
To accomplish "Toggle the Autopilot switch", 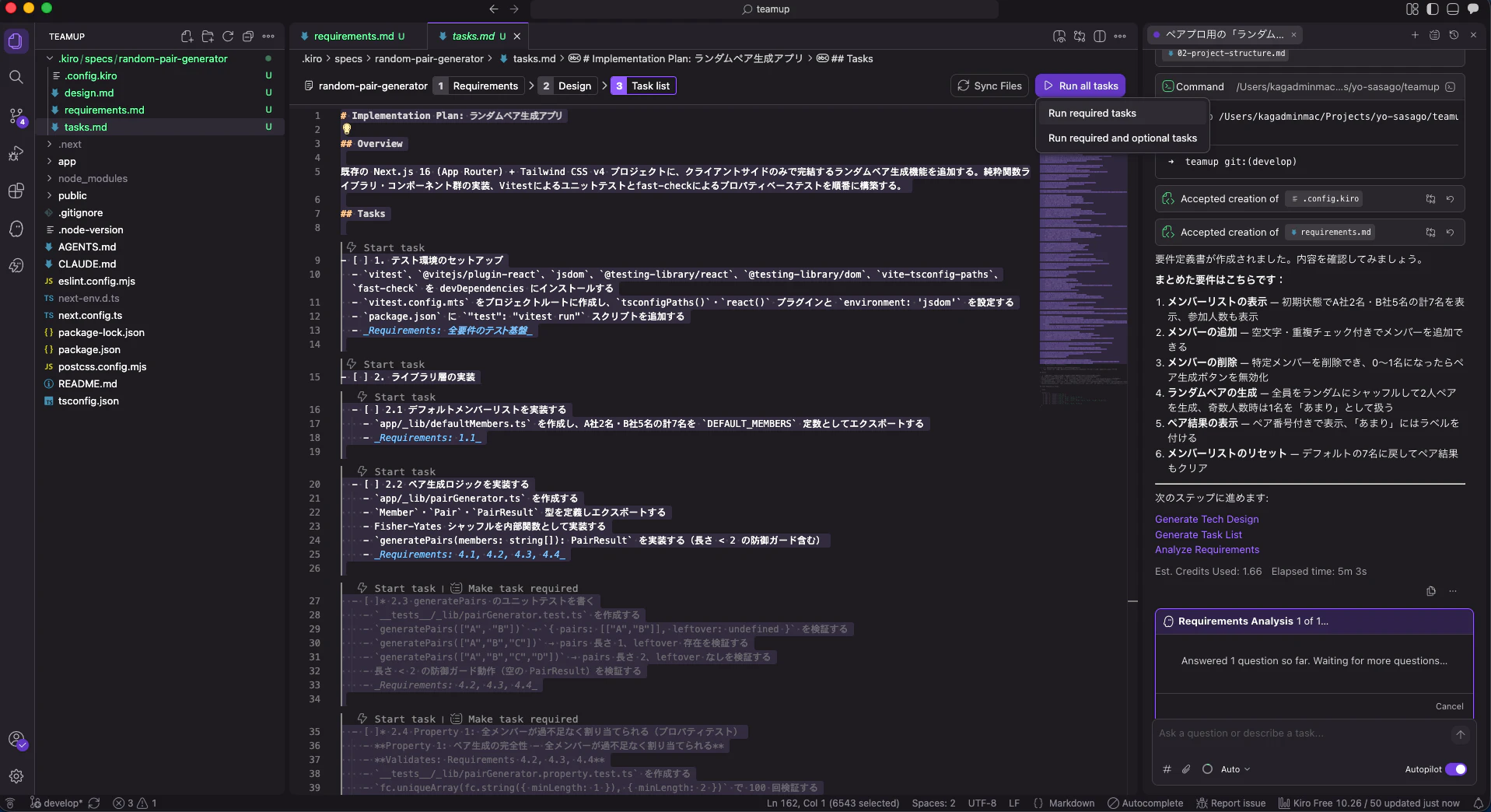I will point(1456,769).
